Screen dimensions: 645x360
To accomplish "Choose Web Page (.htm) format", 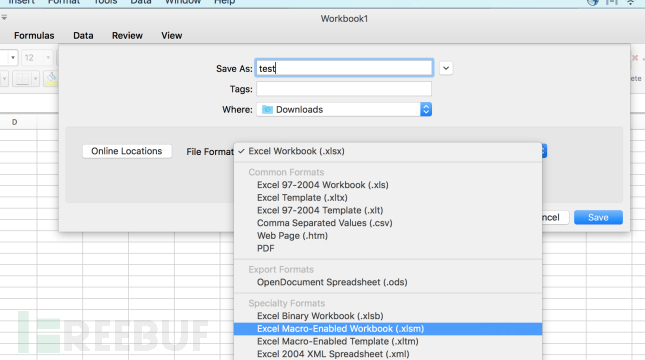I will click(388, 236).
